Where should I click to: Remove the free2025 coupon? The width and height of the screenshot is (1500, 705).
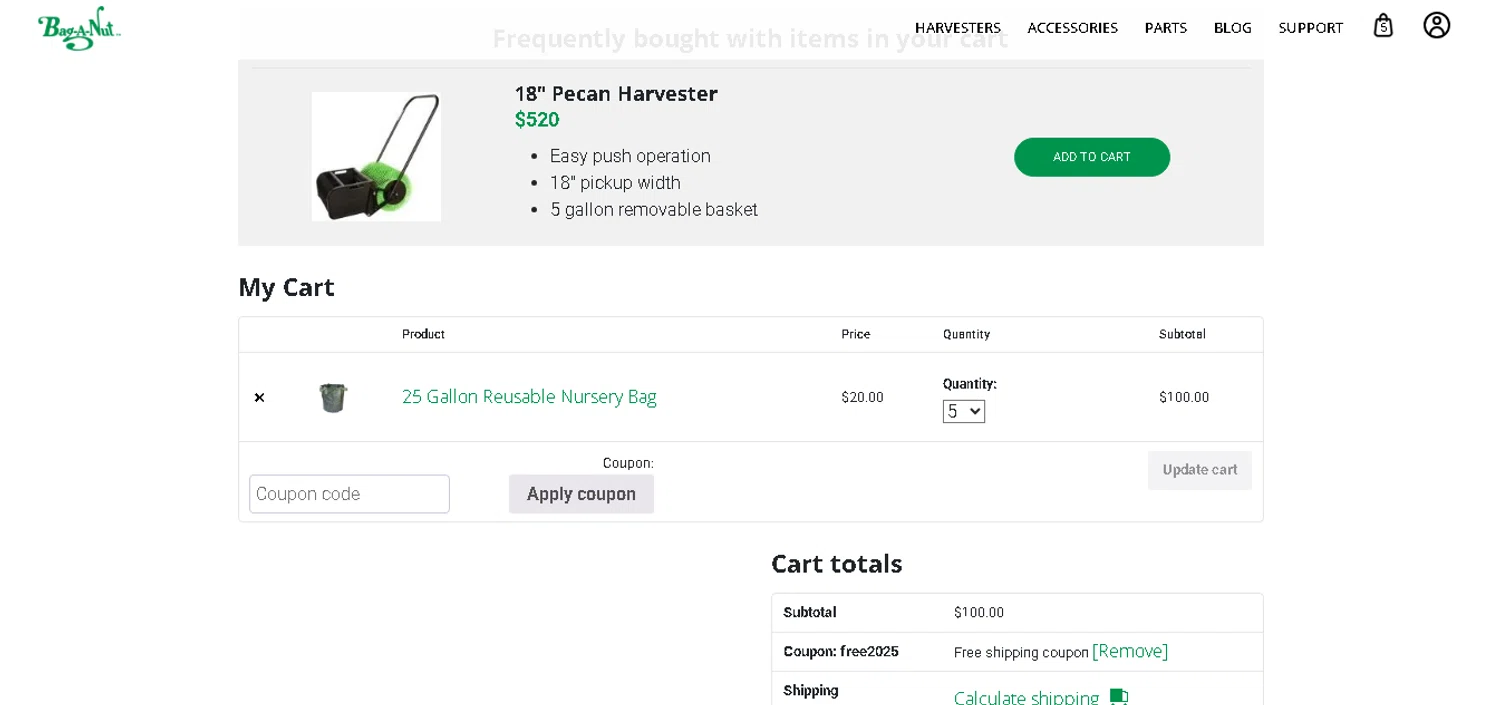click(1130, 651)
